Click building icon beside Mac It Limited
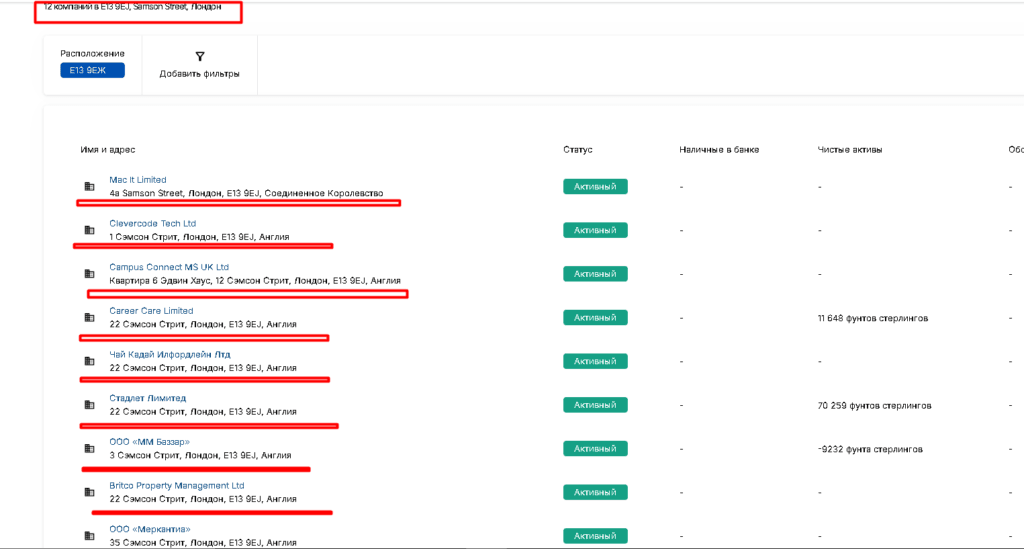This screenshot has height=549, width=1024. (x=89, y=186)
